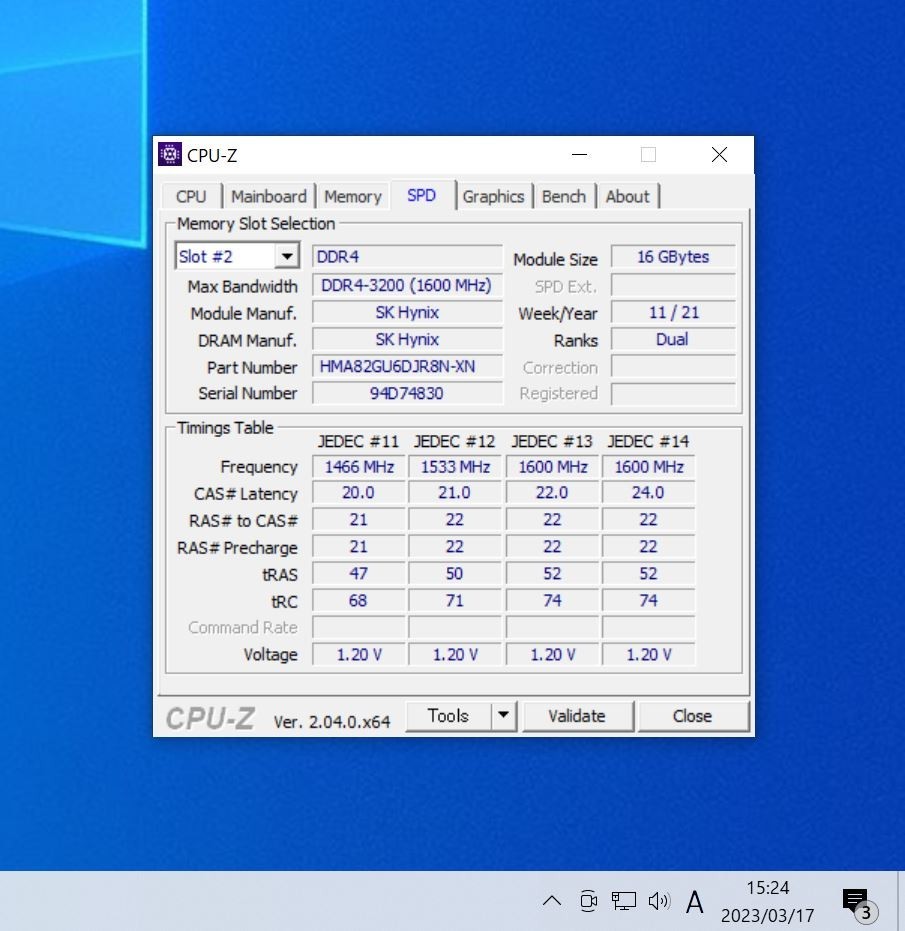905x931 pixels.
Task: Click tRC value 68
Action: [x=359, y=600]
